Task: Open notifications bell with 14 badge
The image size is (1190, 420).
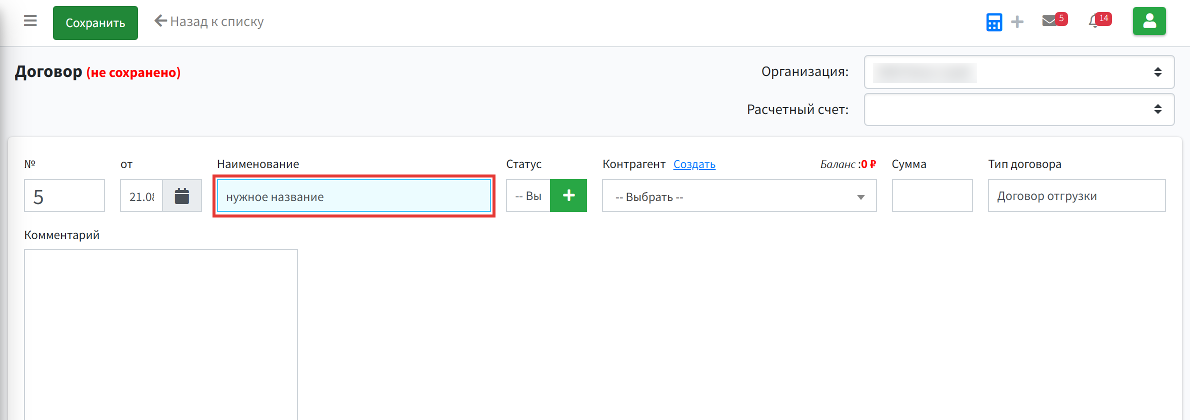Action: point(1099,21)
